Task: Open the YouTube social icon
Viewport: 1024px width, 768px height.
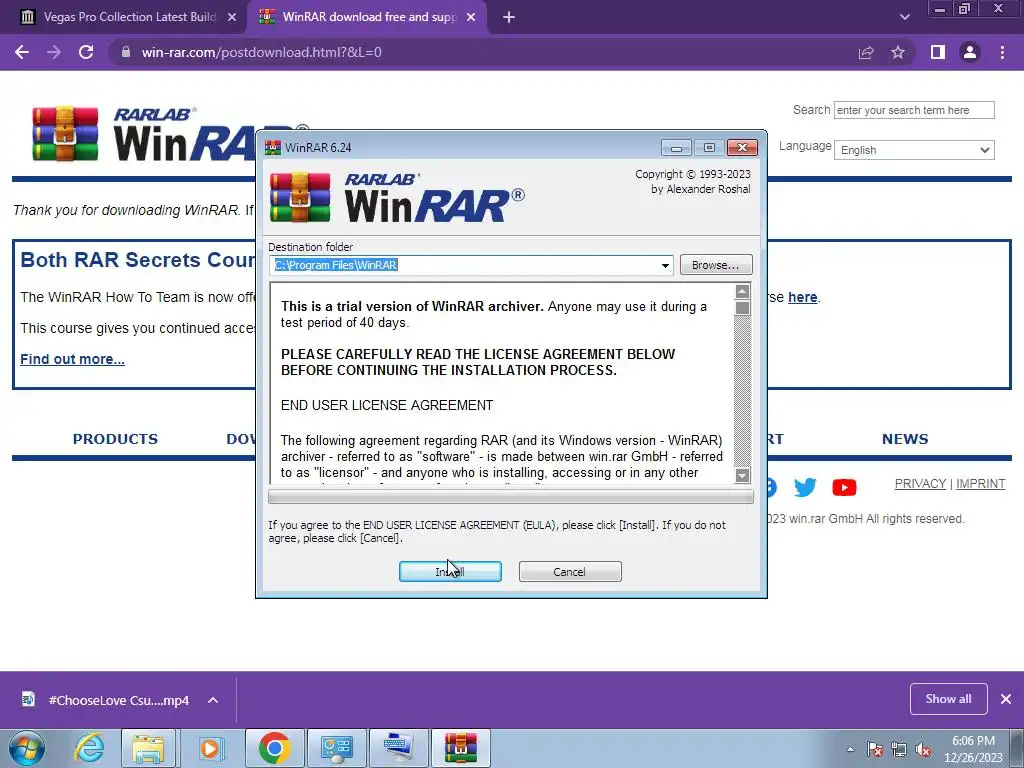Action: (x=844, y=487)
